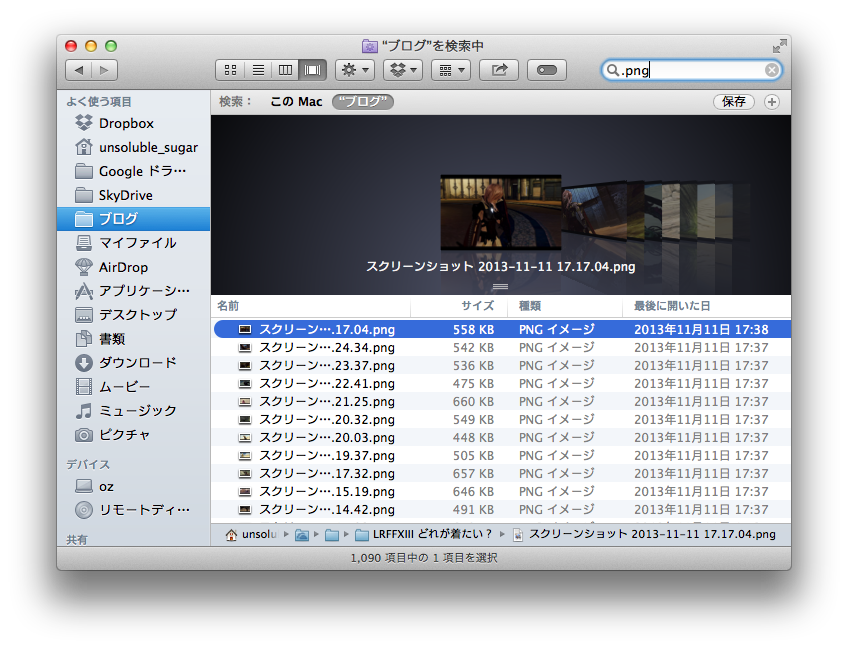Click the Cover Flow resize handle
Image resolution: width=848 pixels, height=649 pixels.
coord(499,286)
